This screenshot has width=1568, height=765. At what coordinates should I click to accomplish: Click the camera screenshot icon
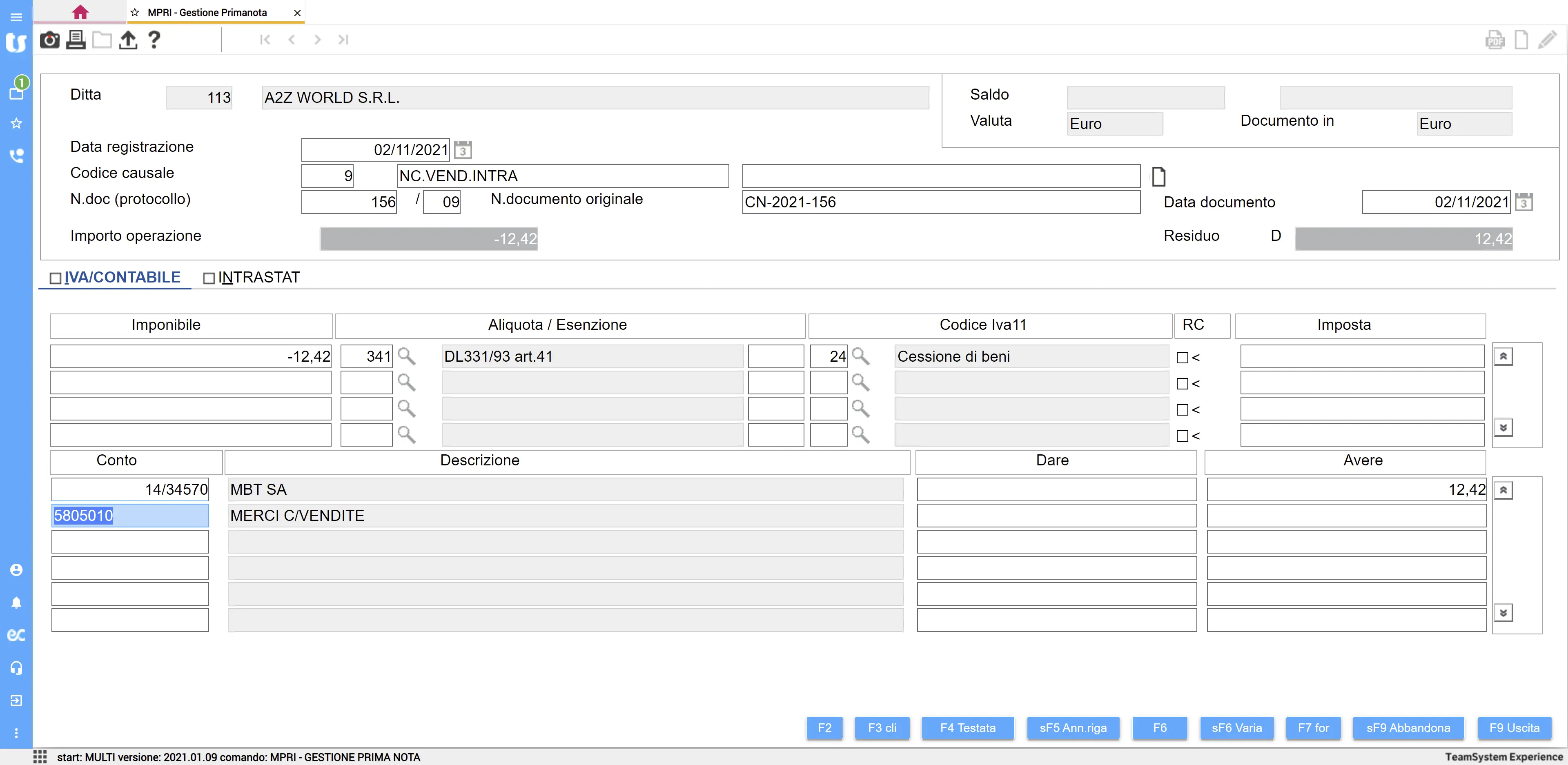pyautogui.click(x=49, y=40)
